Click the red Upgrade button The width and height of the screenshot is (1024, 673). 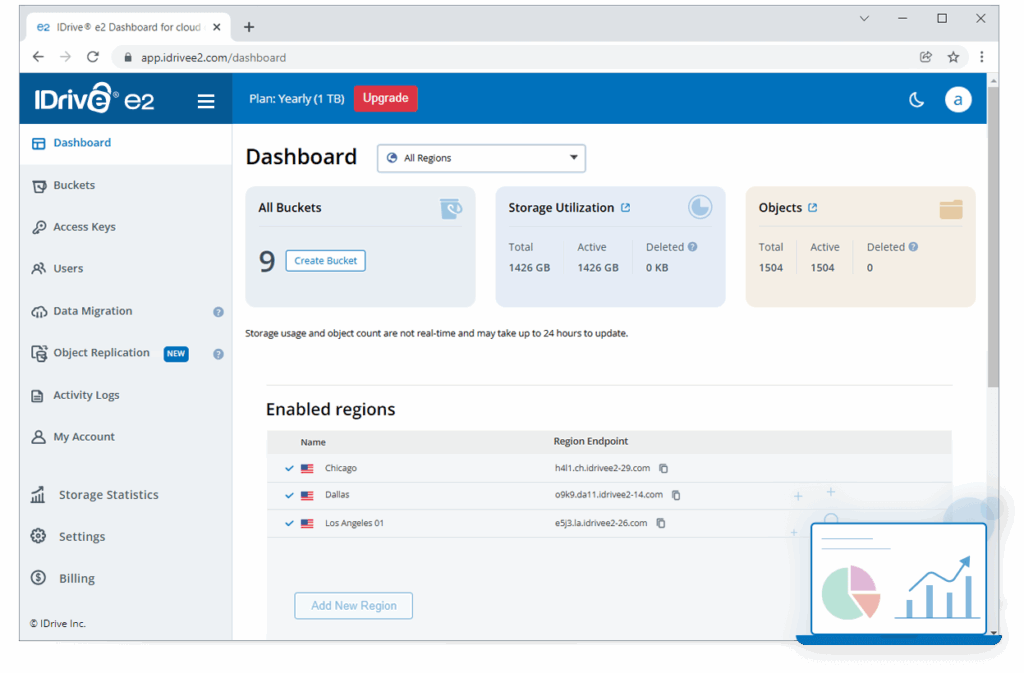click(385, 98)
